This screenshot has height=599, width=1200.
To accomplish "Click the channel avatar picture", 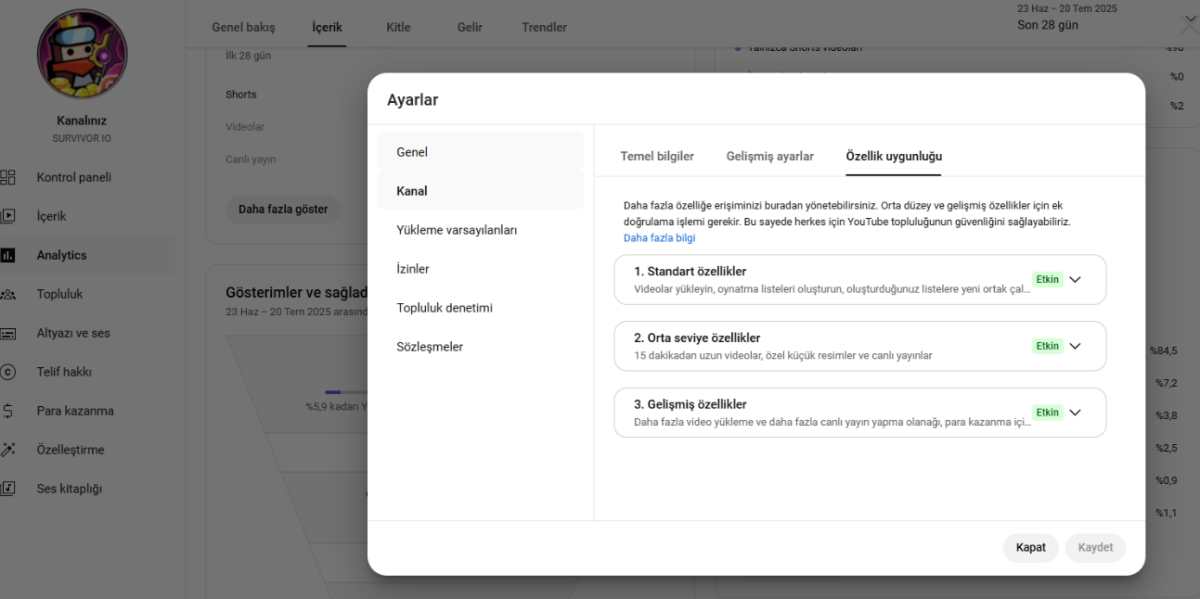I will (81, 55).
